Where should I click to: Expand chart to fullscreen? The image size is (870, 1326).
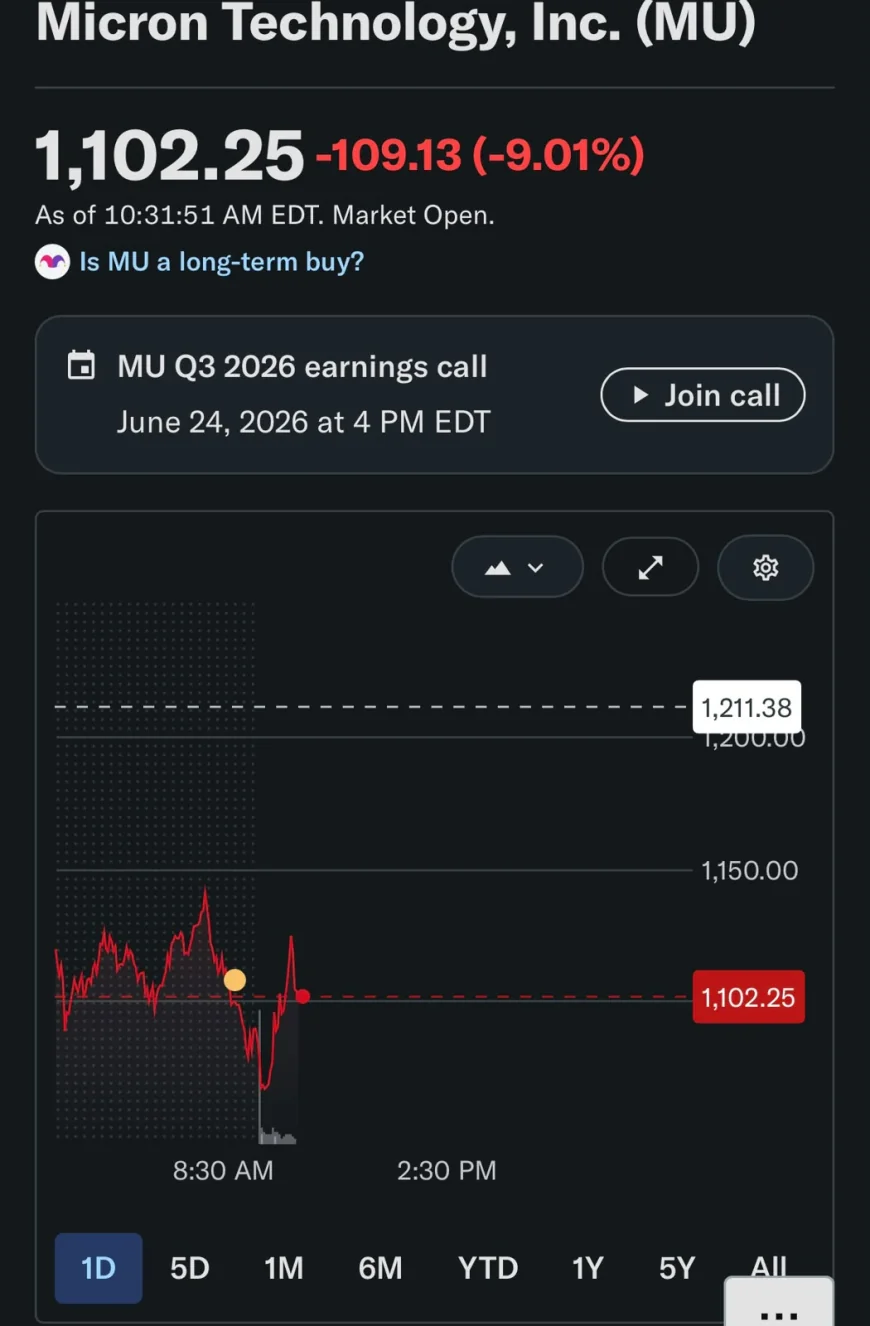(650, 568)
